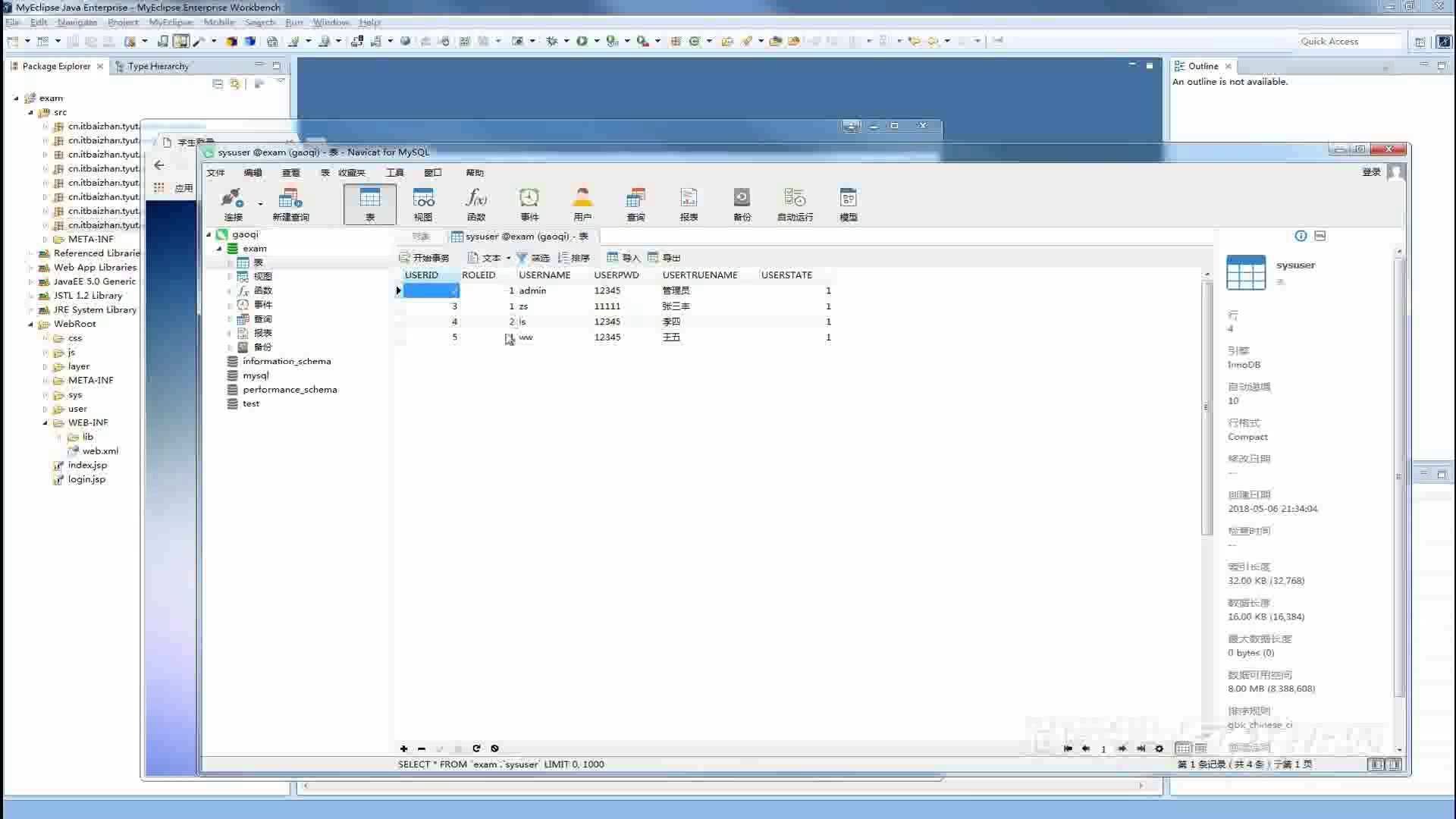Open the 文件 menu in Navicat
Viewport: 1456px width, 819px height.
(x=215, y=173)
